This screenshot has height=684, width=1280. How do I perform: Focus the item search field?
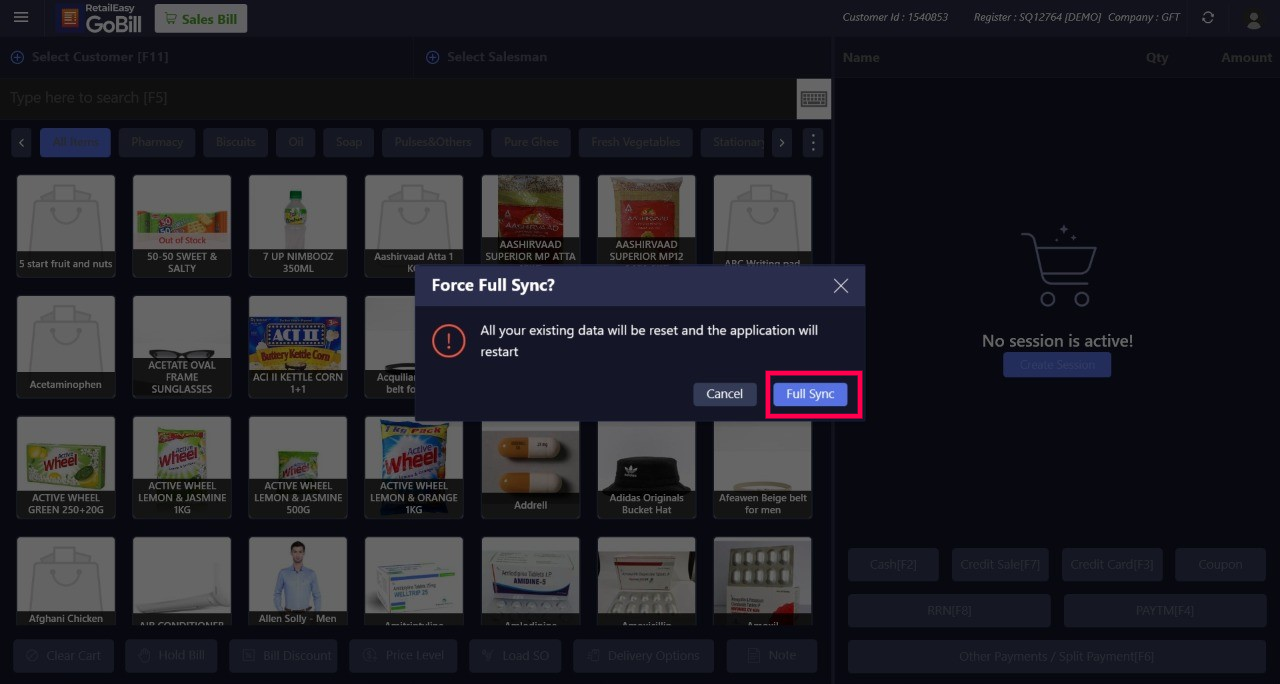point(400,98)
